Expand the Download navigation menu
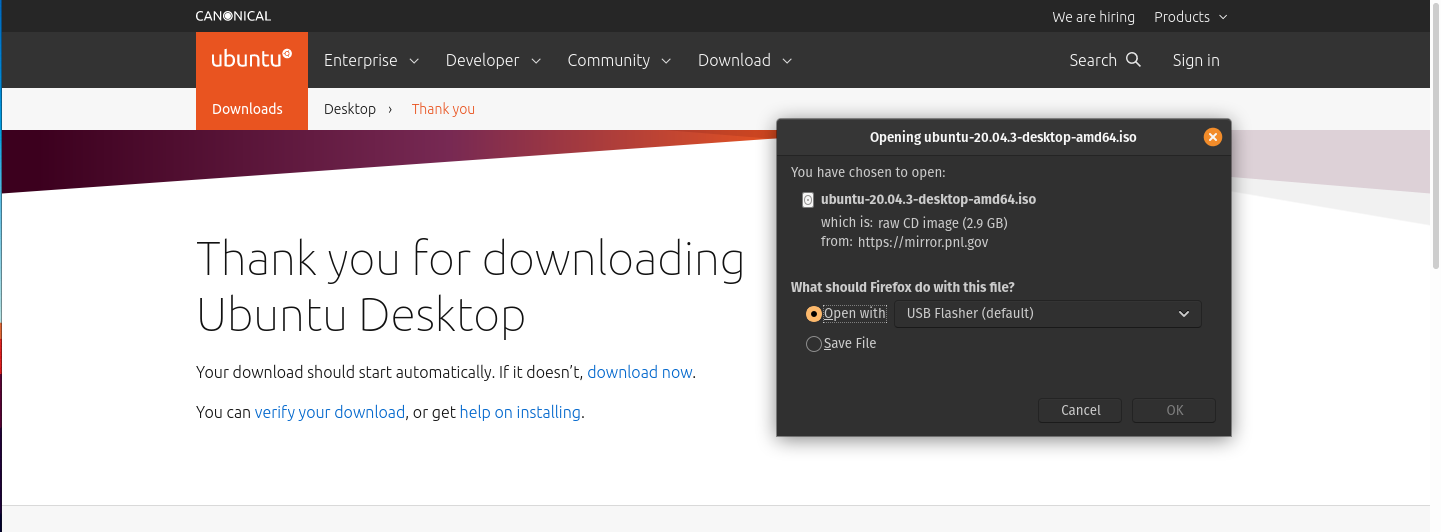This screenshot has height=532, width=1441. click(745, 60)
